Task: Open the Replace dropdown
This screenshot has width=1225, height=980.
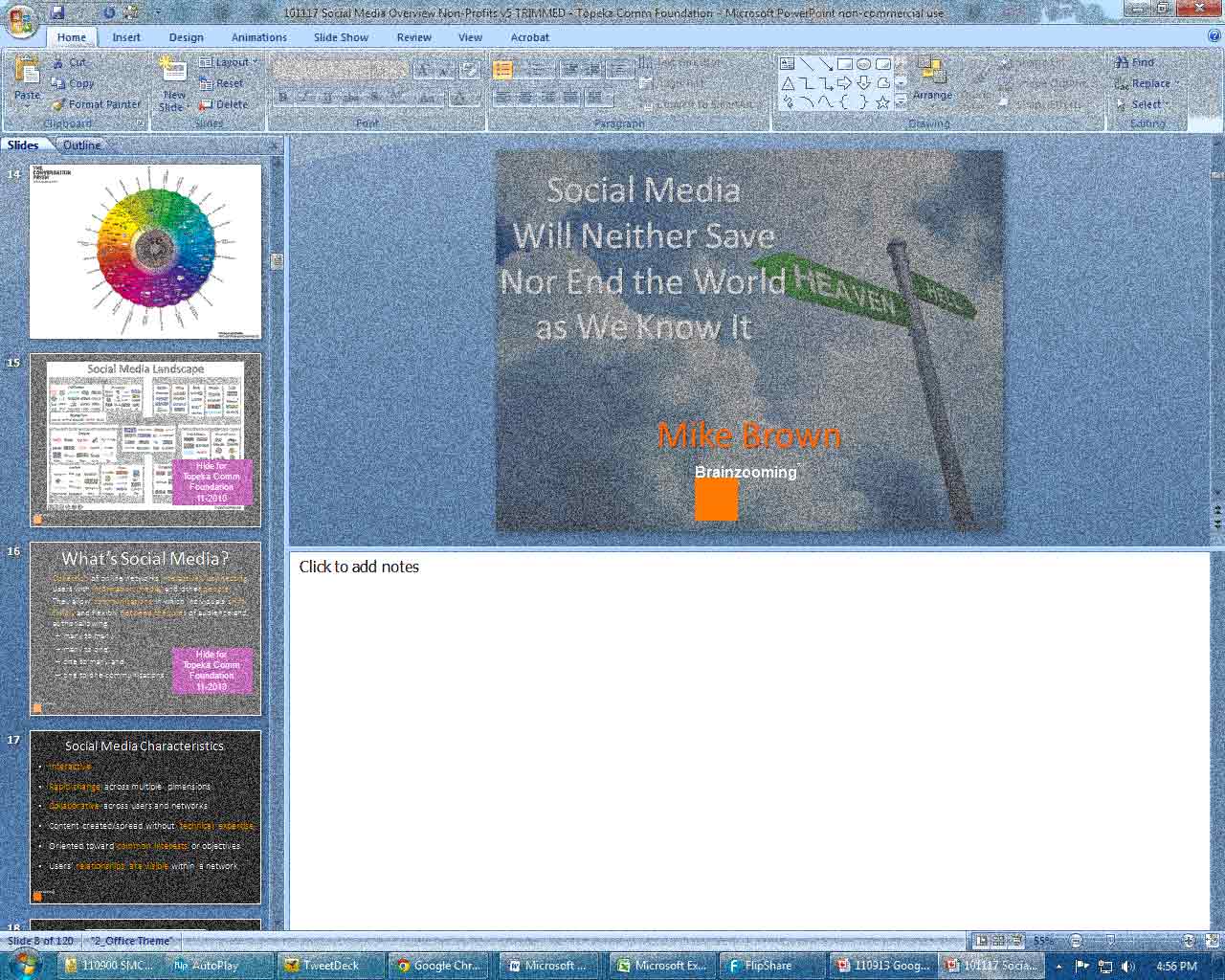Action: point(1146,83)
